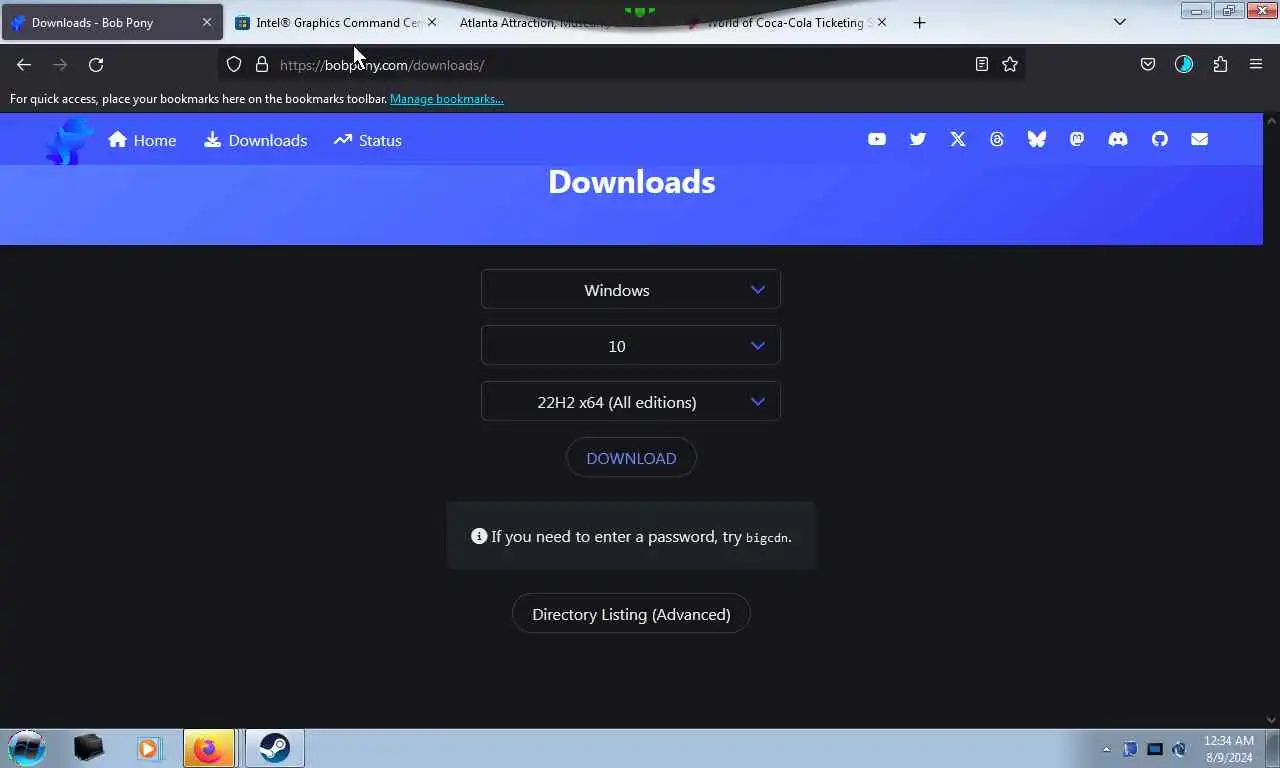Screen dimensions: 1280x768
Task: Open a new tab with the plus button
Action: [920, 22]
